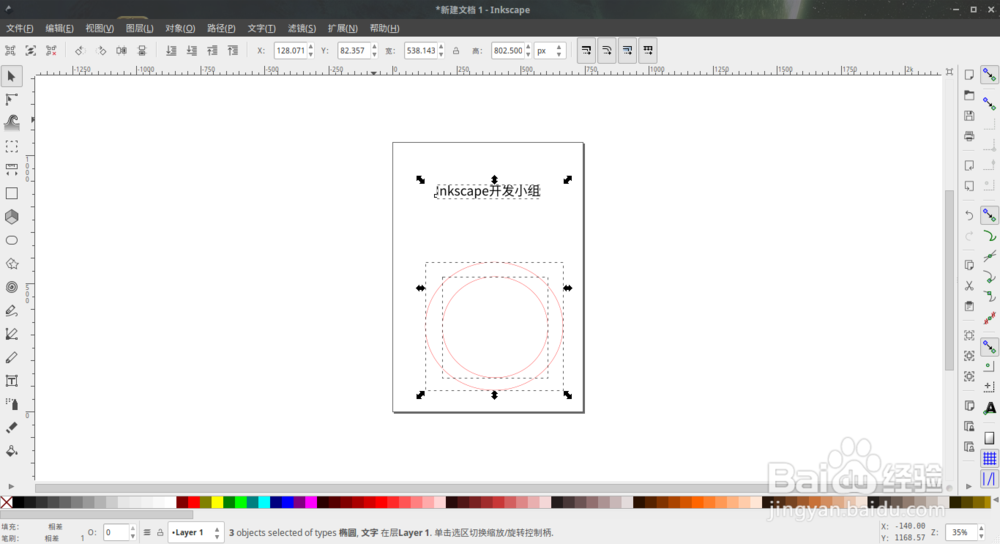Click the opacity O stepper arrows

pyautogui.click(x=133, y=533)
